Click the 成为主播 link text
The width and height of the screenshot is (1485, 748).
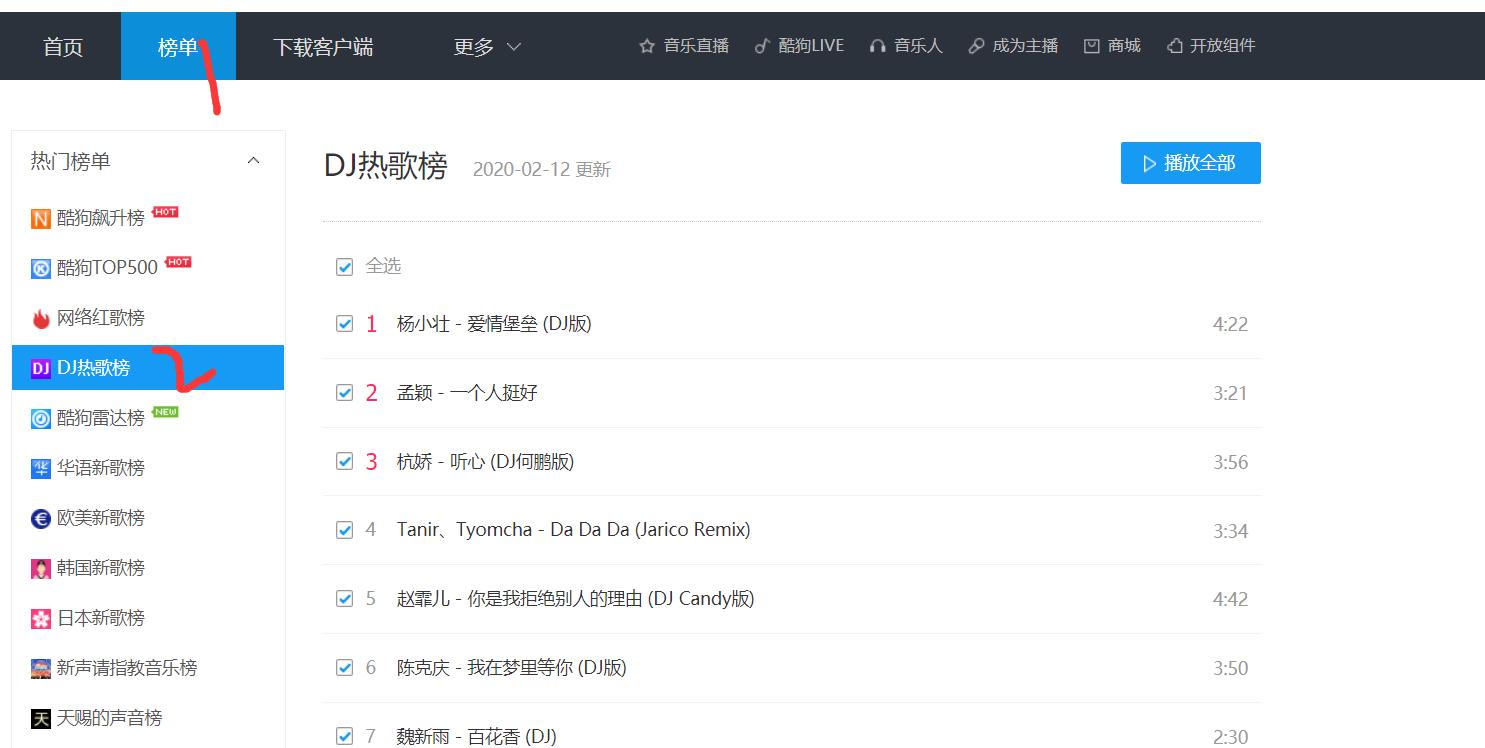pyautogui.click(x=1025, y=46)
